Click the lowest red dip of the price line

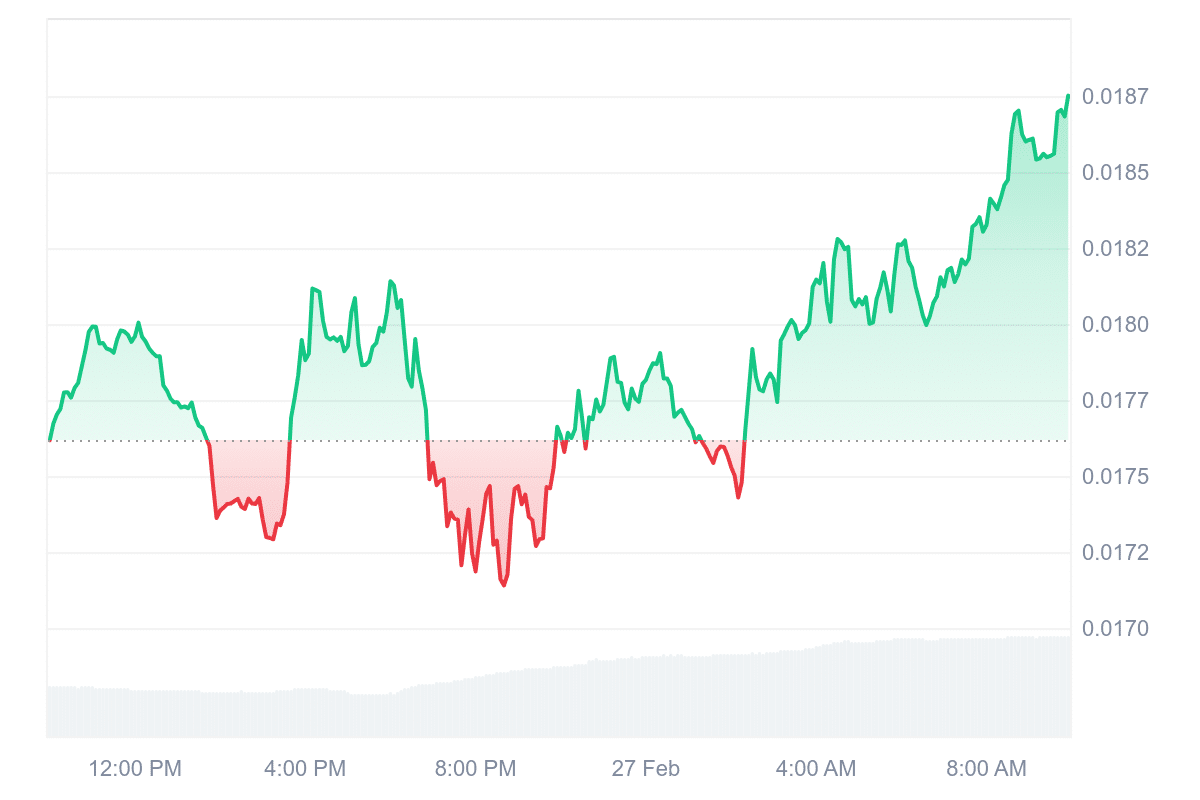[503, 586]
